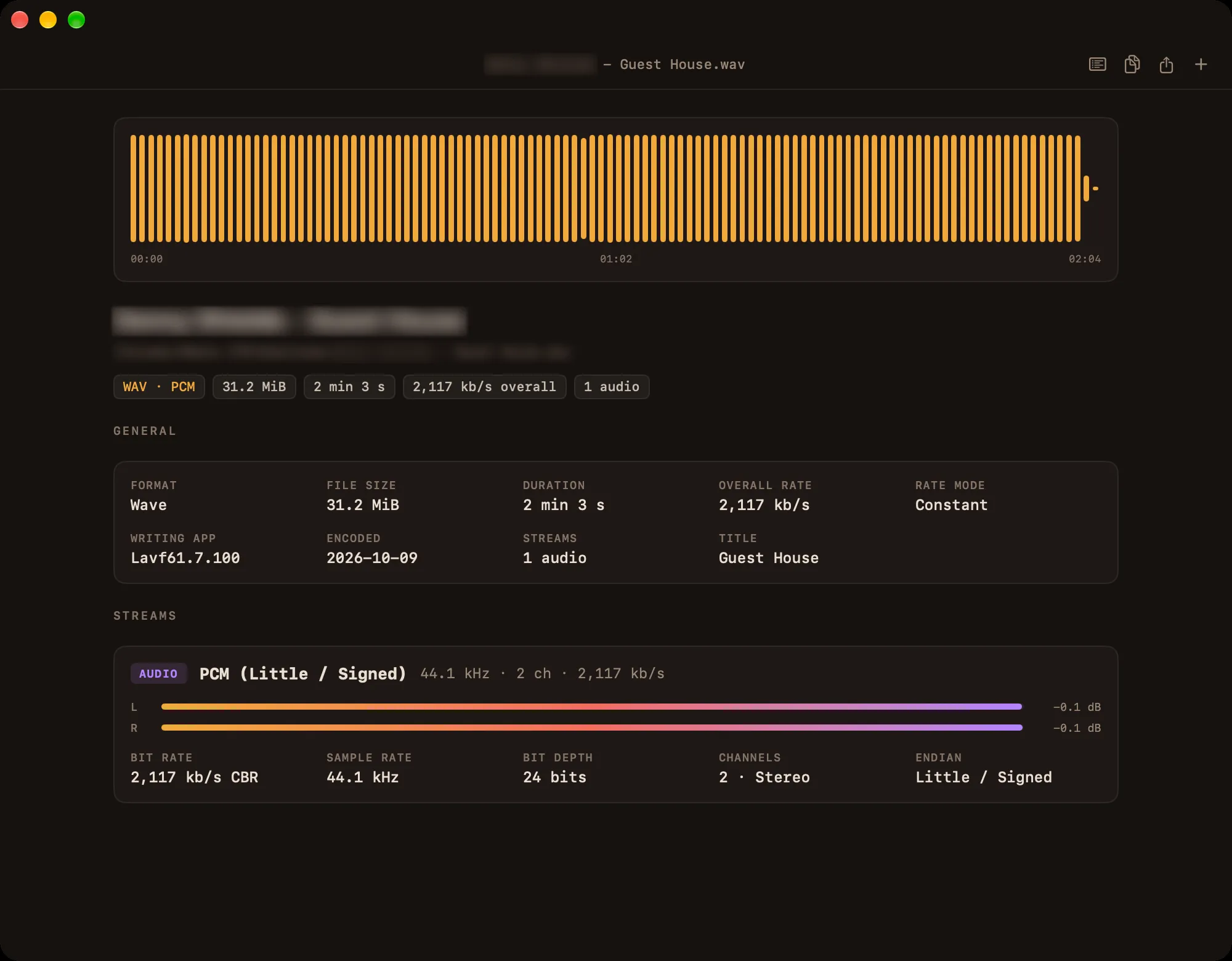Select the Overall Rate value in General
Viewport: 1232px width, 961px height.
[x=764, y=505]
